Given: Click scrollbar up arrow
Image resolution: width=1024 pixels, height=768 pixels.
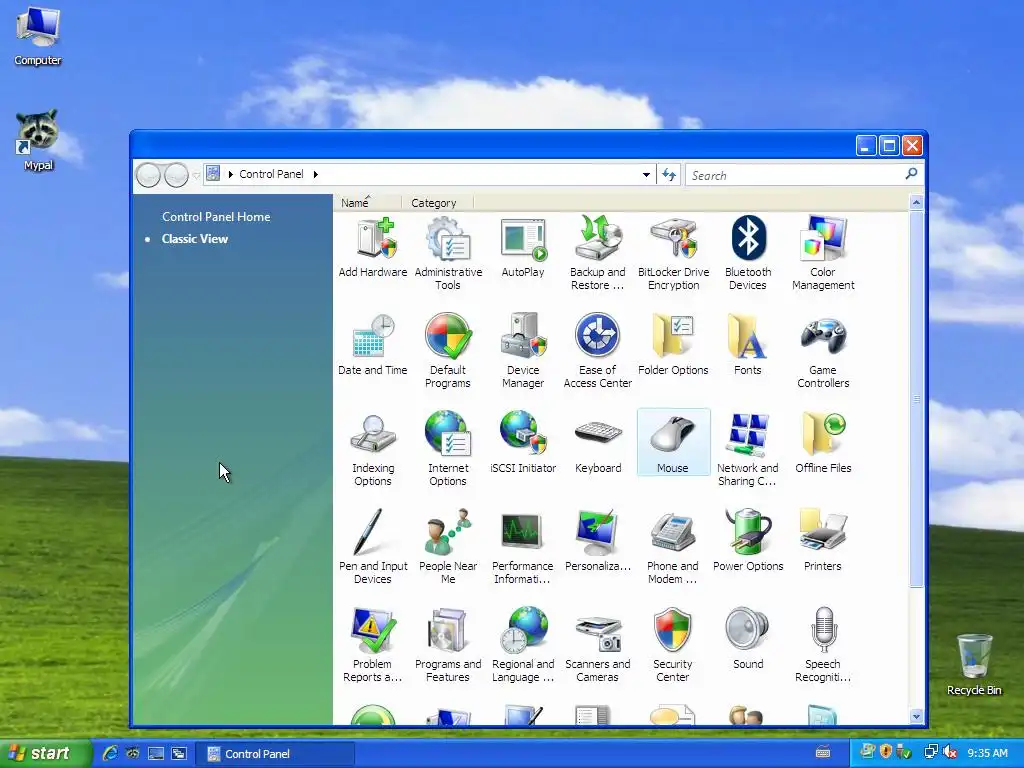Looking at the screenshot, I should [916, 202].
